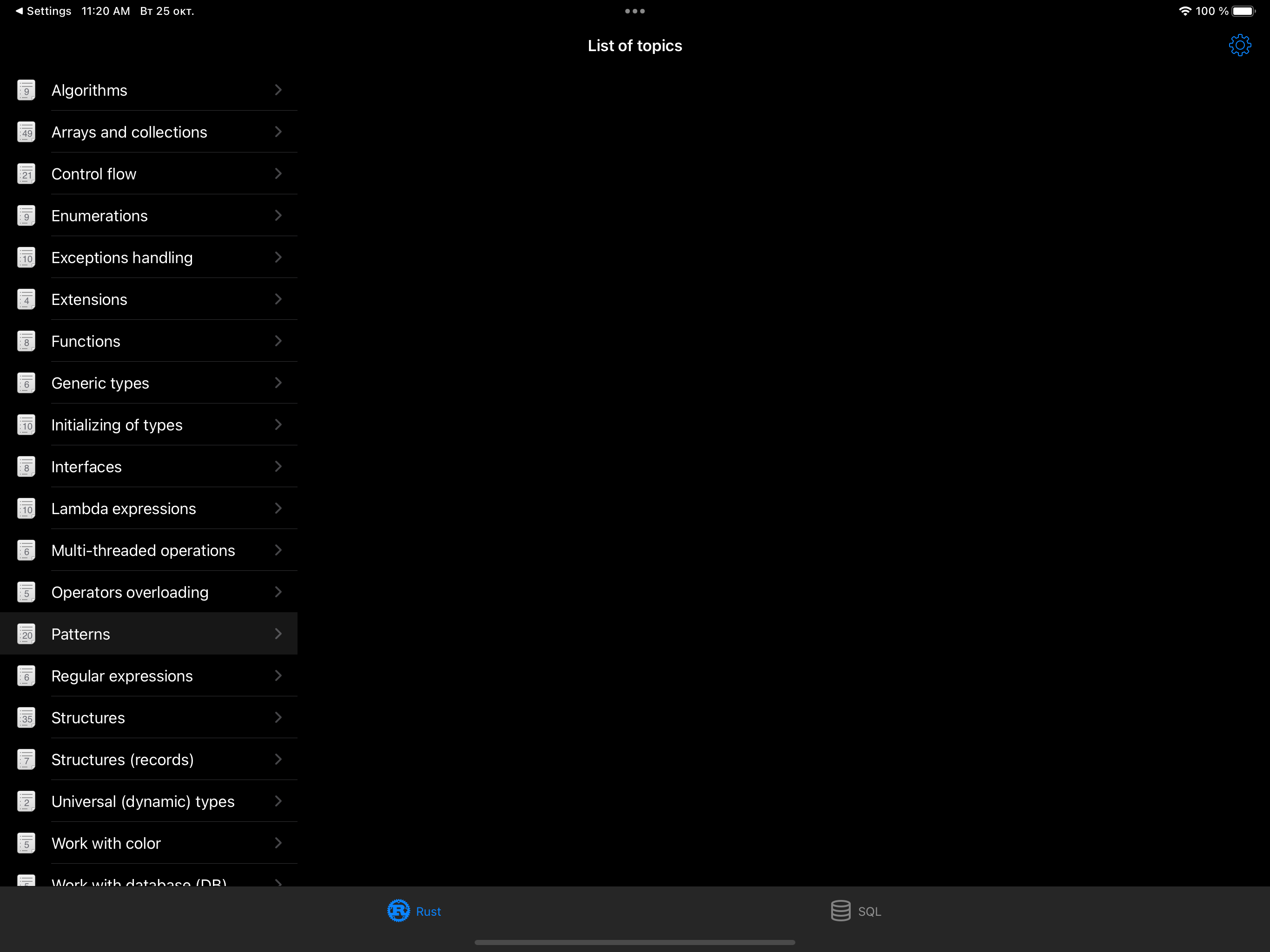
Task: Open the Lambda expressions topic
Action: point(149,509)
